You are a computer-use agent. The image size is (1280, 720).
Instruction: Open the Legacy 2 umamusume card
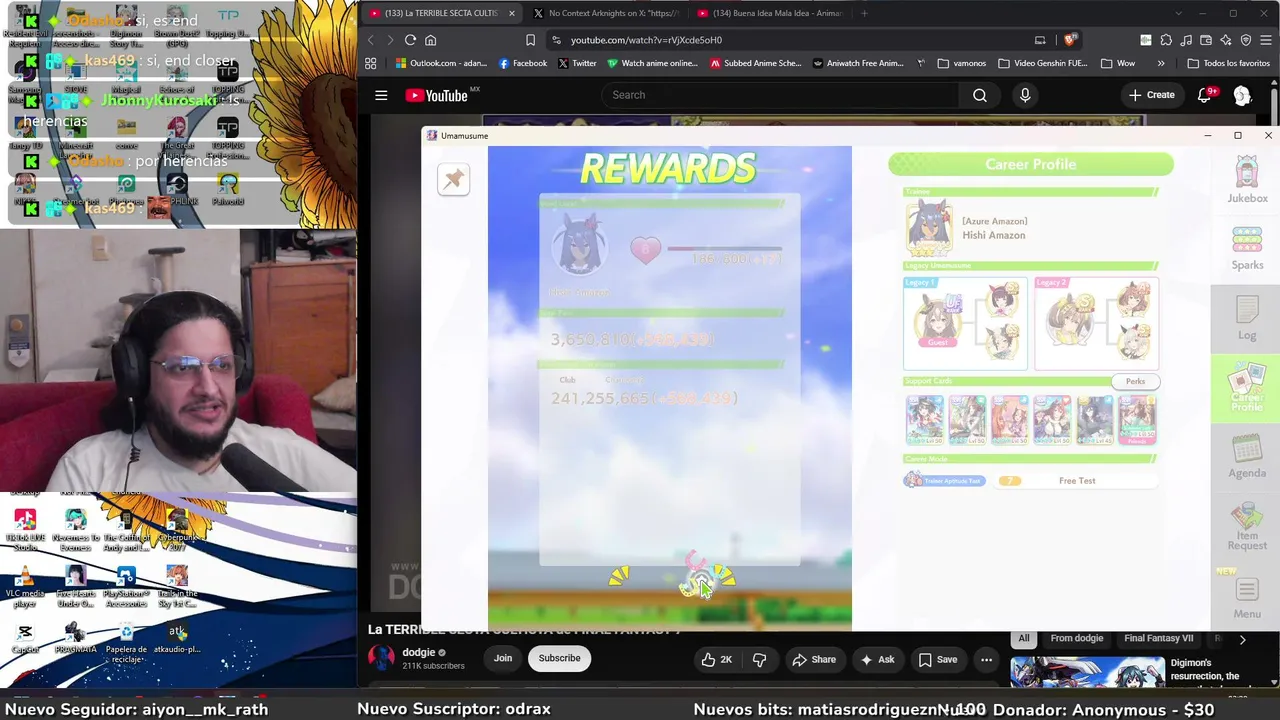(x=1096, y=323)
